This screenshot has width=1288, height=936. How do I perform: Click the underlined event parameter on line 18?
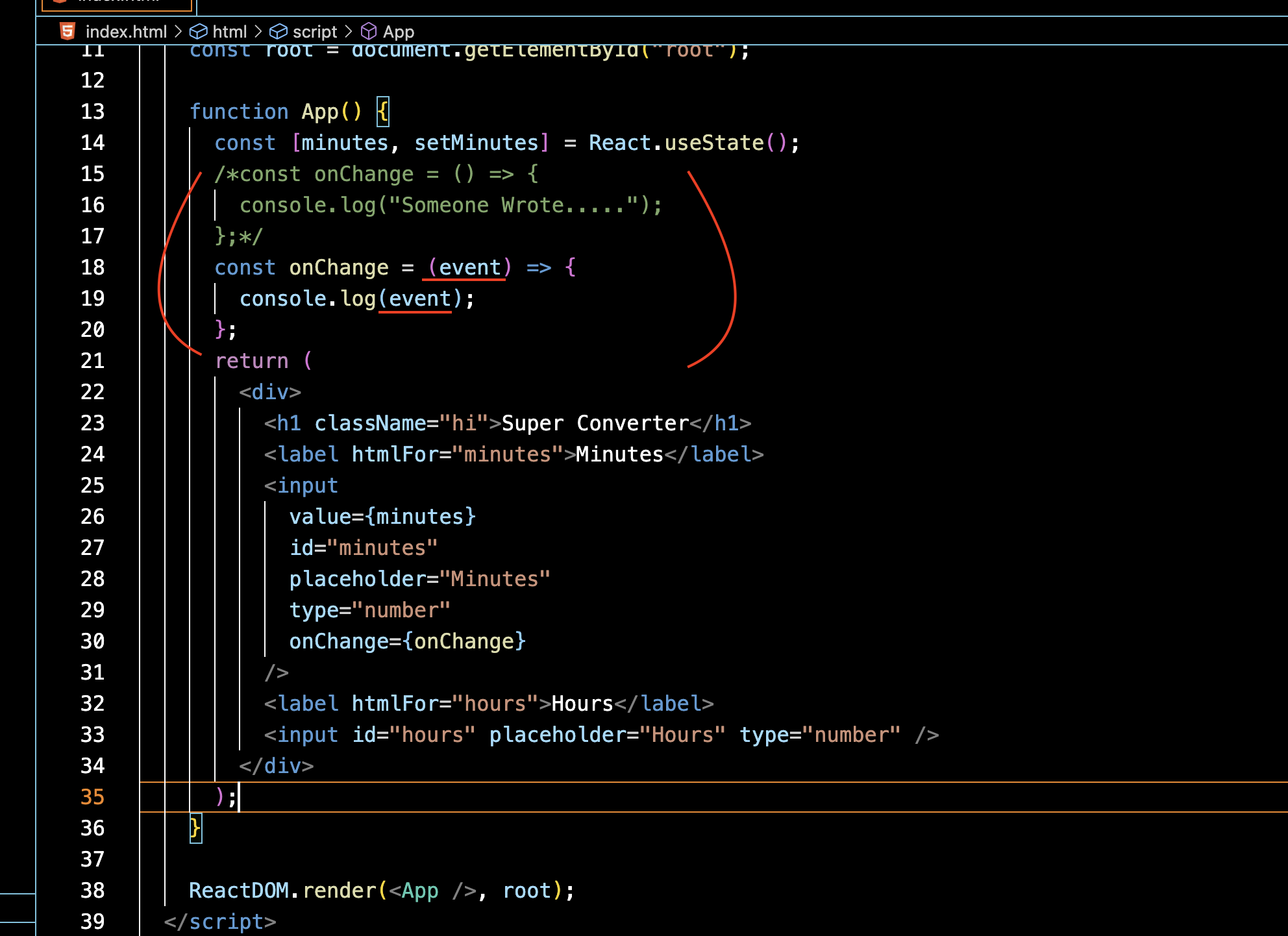pyautogui.click(x=469, y=267)
